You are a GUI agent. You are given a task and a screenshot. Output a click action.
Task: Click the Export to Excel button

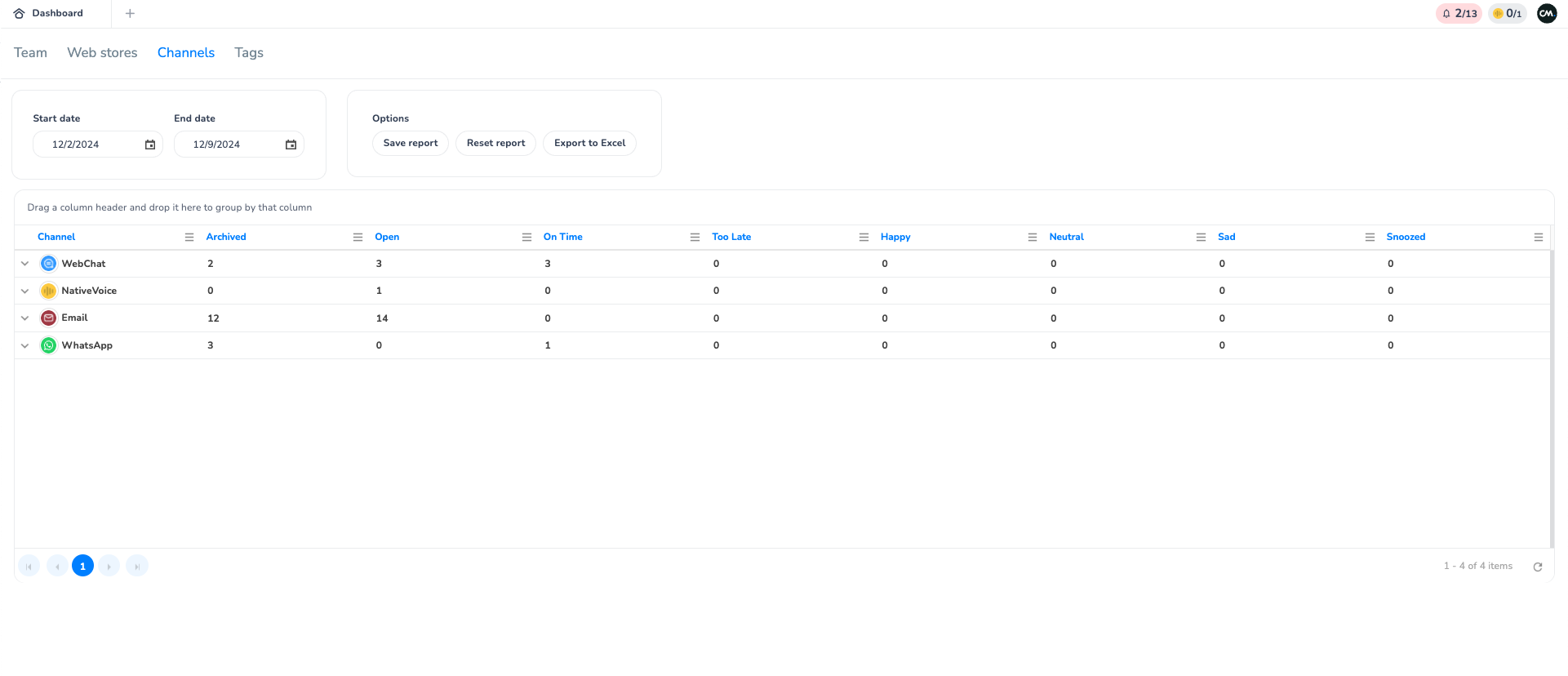tap(589, 143)
